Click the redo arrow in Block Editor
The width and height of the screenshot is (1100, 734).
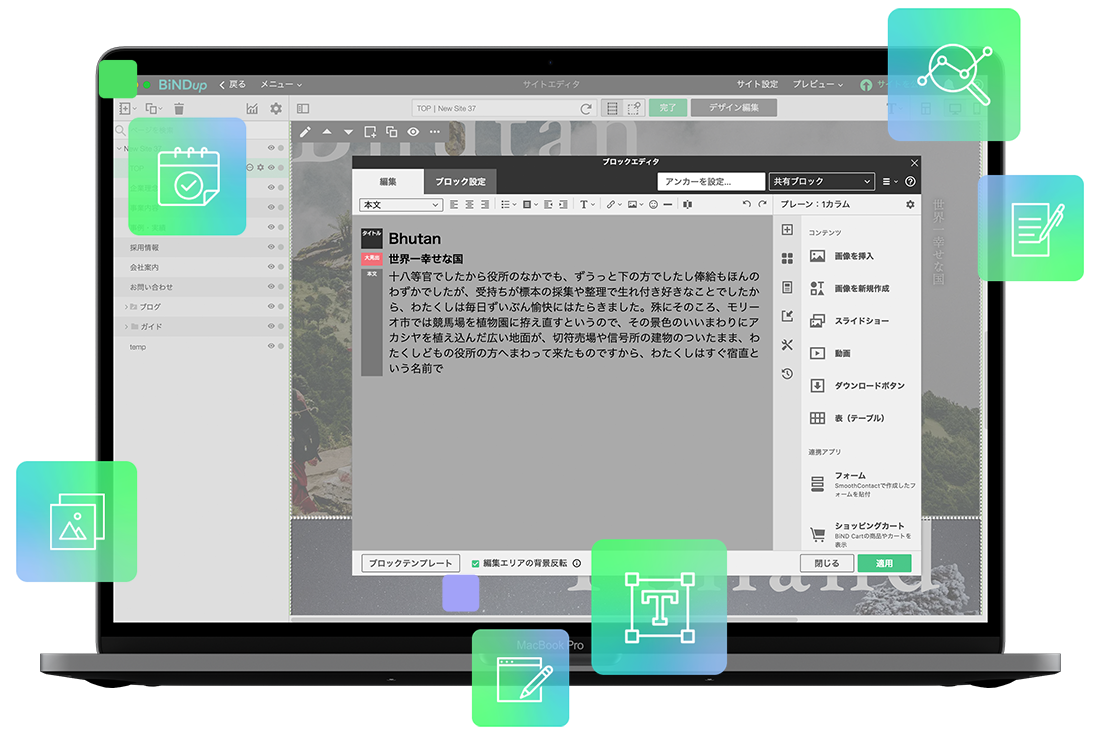(x=762, y=204)
